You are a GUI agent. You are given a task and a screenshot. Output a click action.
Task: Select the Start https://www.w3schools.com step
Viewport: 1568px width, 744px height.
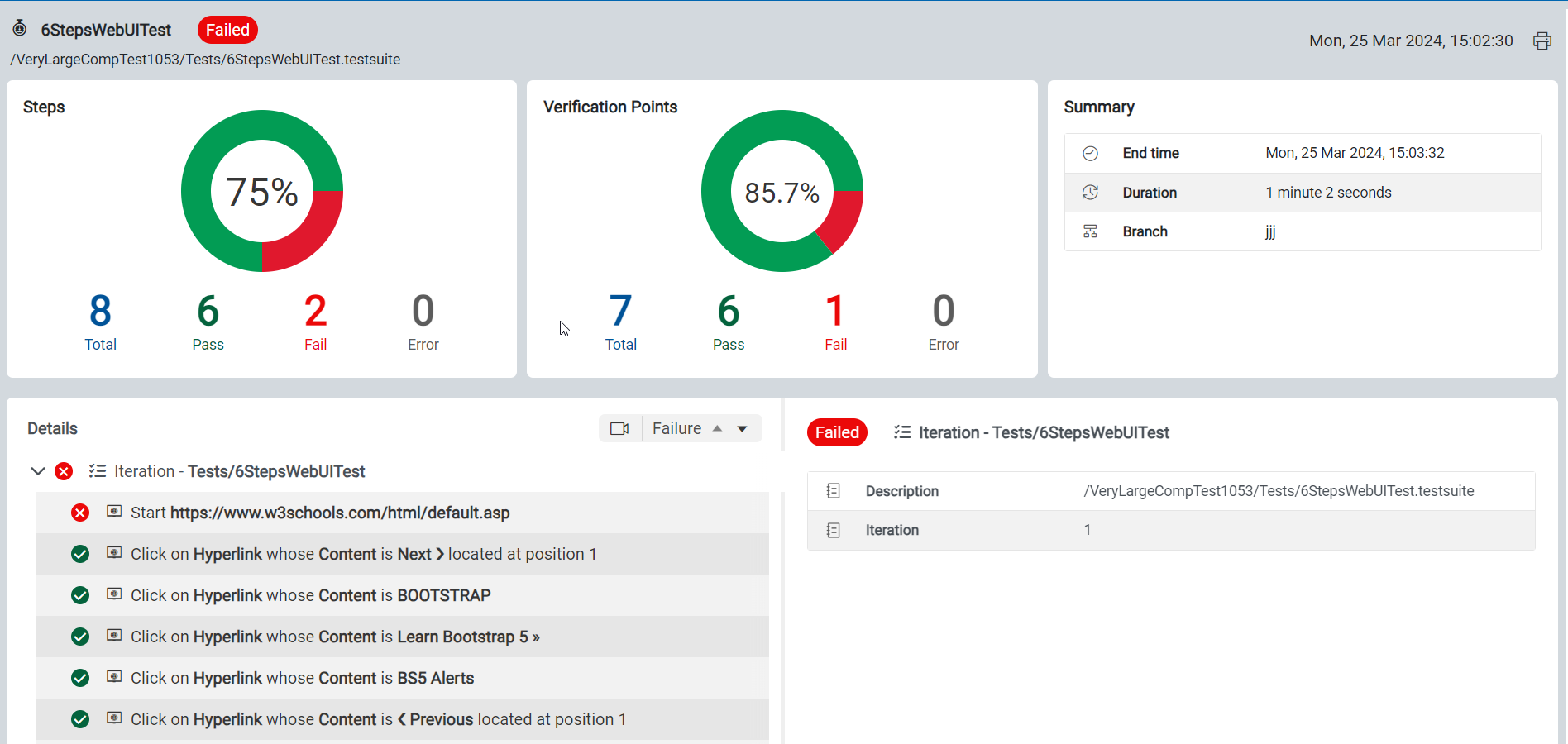pyautogui.click(x=402, y=513)
